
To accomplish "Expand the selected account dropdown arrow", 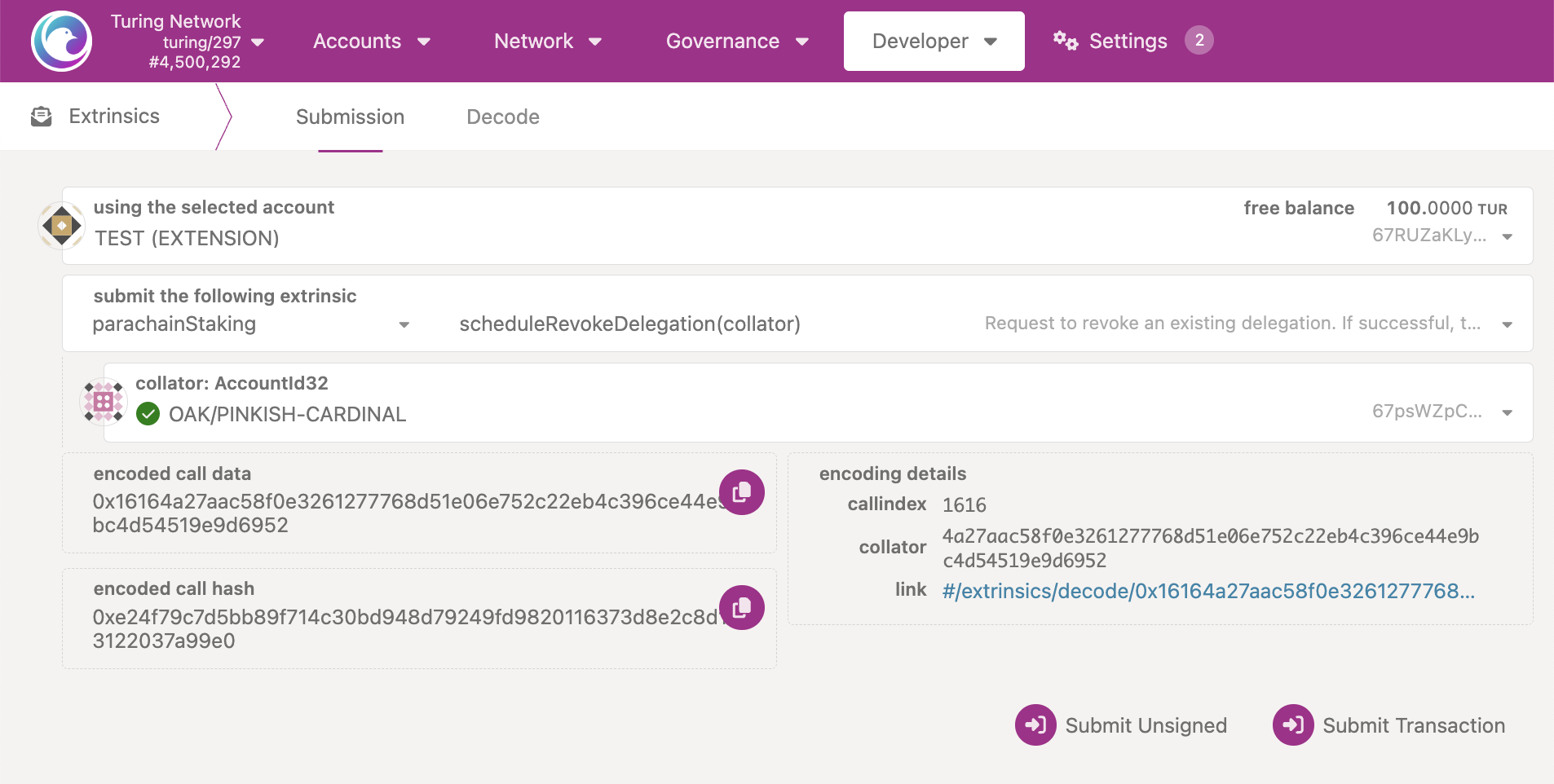I will [x=1508, y=236].
